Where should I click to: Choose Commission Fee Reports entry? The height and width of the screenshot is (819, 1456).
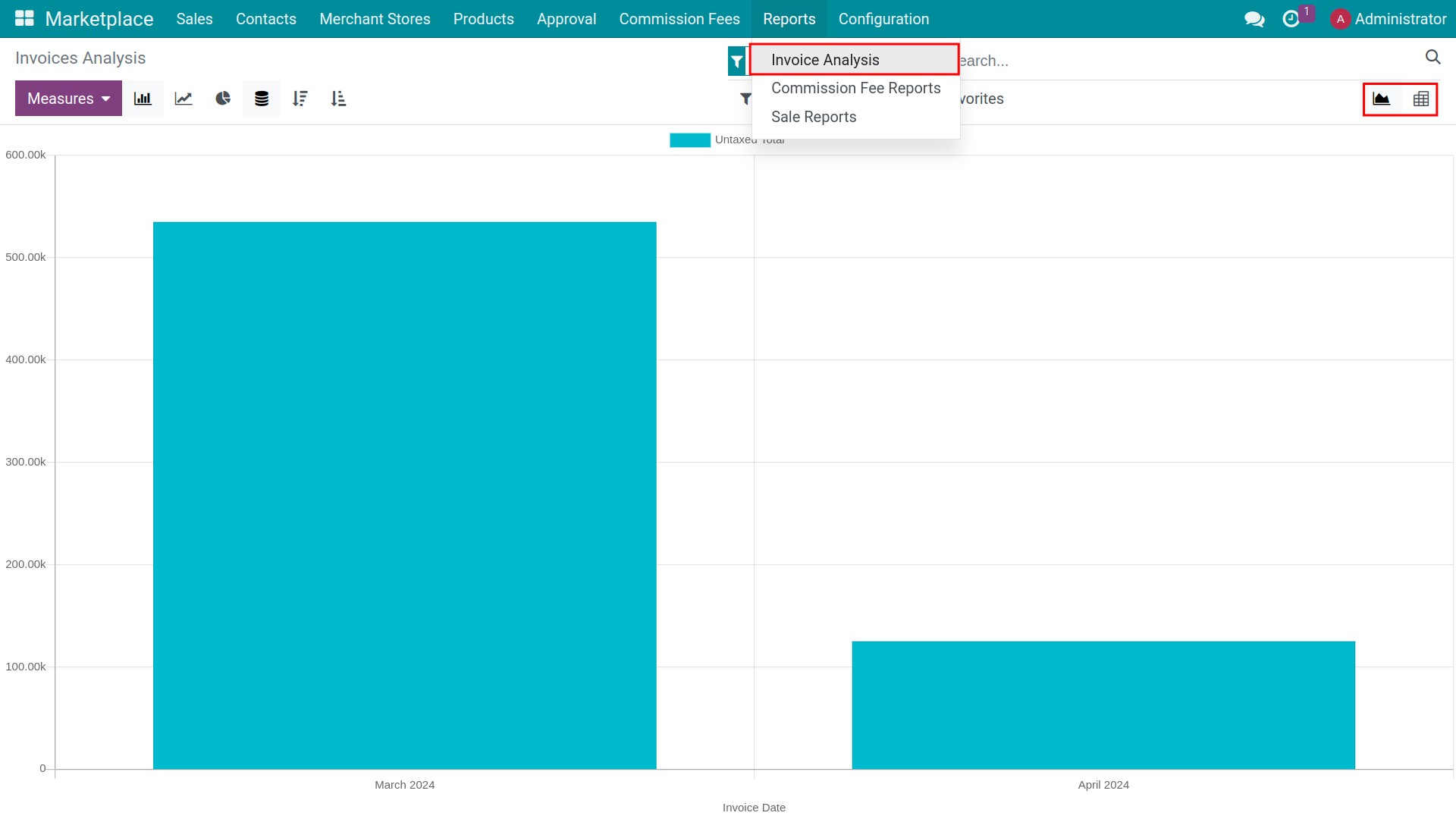coord(856,88)
